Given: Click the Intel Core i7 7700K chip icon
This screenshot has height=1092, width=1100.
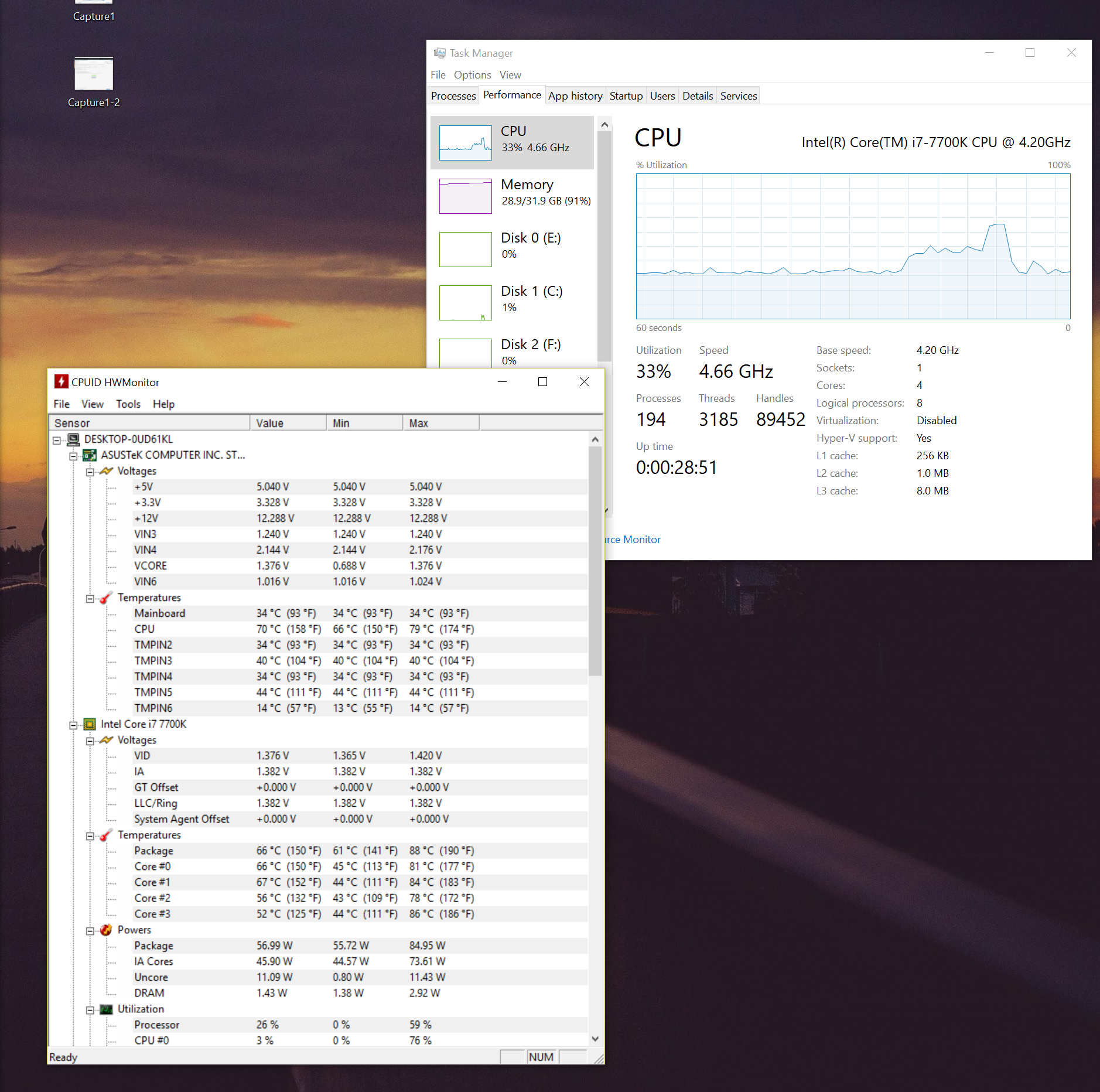Looking at the screenshot, I should [90, 724].
